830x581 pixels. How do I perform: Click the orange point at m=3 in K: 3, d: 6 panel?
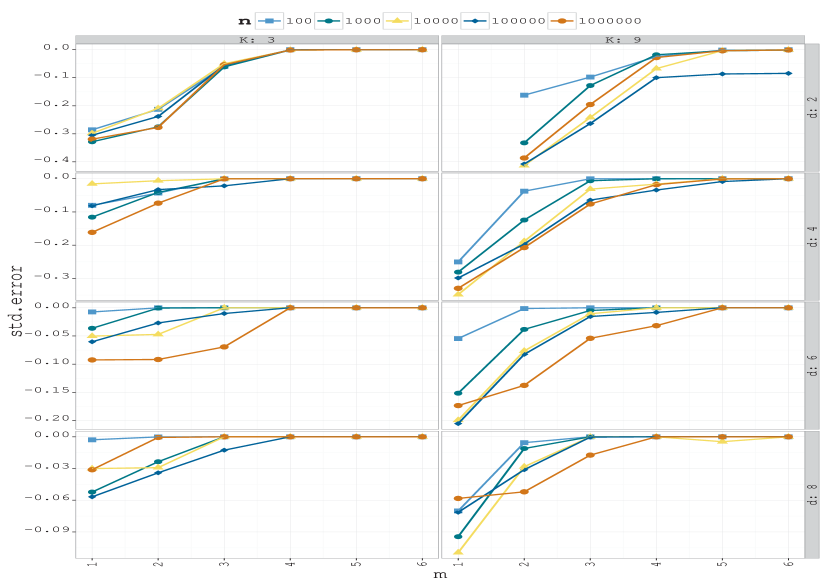point(224,347)
